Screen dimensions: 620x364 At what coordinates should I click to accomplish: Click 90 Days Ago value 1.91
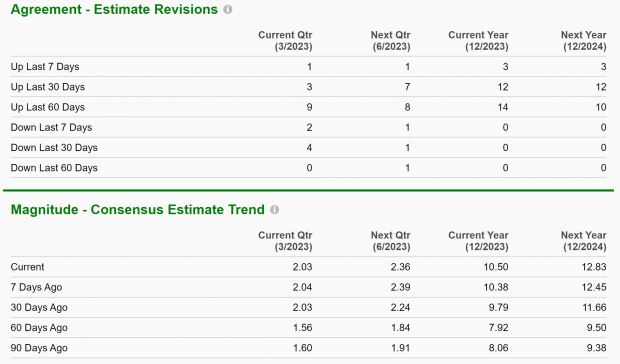[401, 348]
